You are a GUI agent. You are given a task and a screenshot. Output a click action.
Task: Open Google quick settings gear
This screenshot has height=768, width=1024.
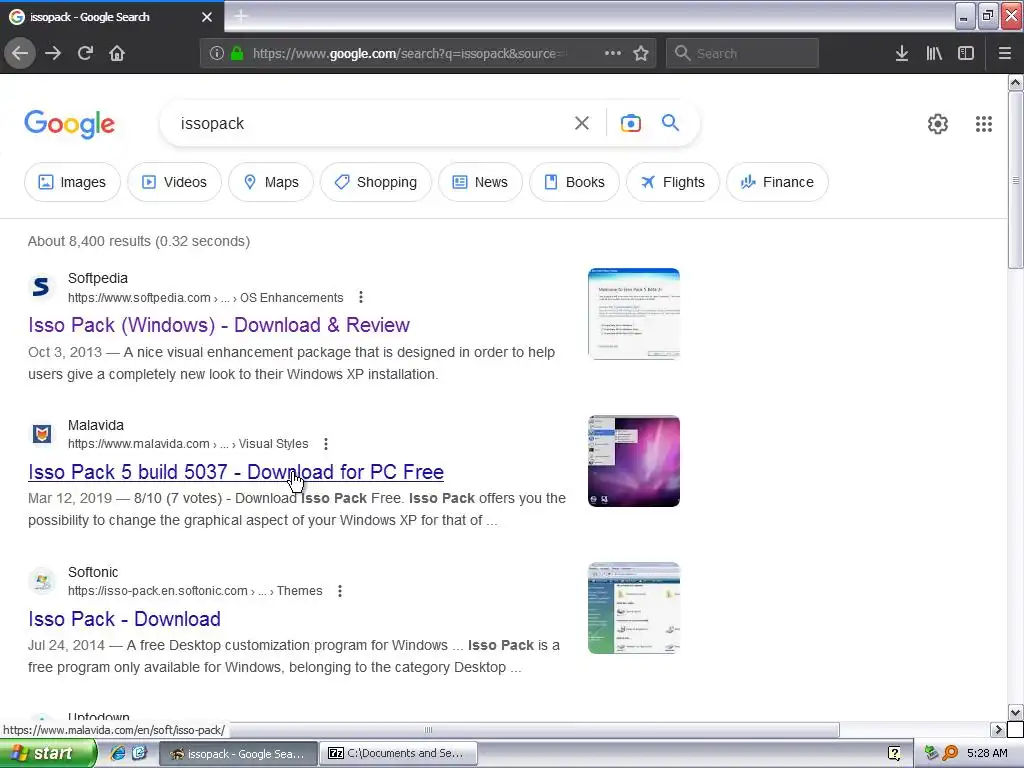(938, 123)
